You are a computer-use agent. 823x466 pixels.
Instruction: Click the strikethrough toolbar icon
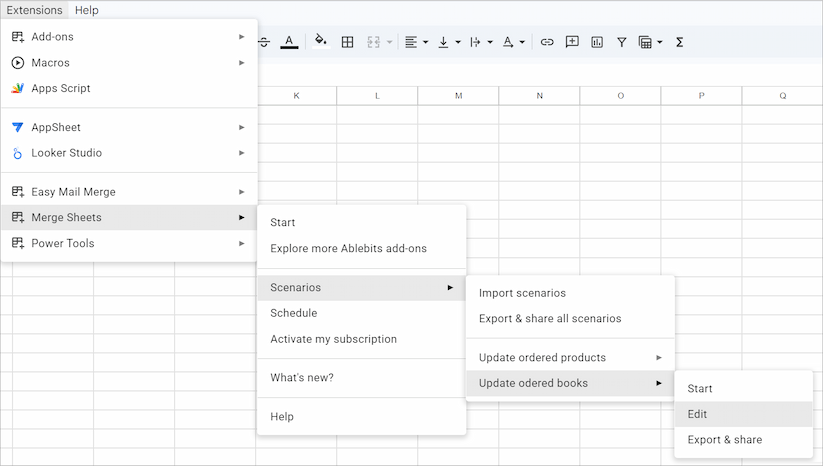(264, 42)
